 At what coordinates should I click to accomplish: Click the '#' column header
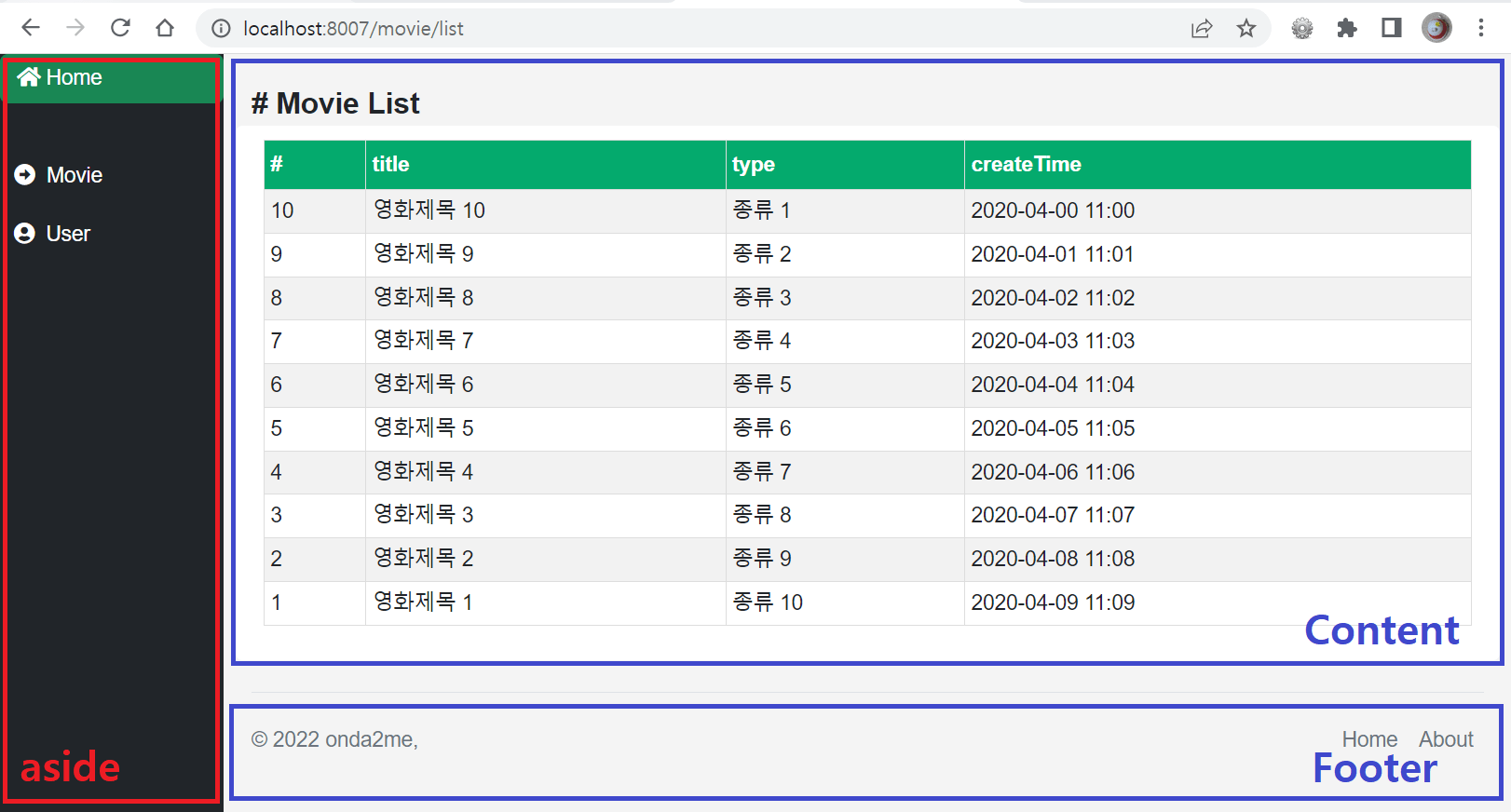tap(315, 165)
